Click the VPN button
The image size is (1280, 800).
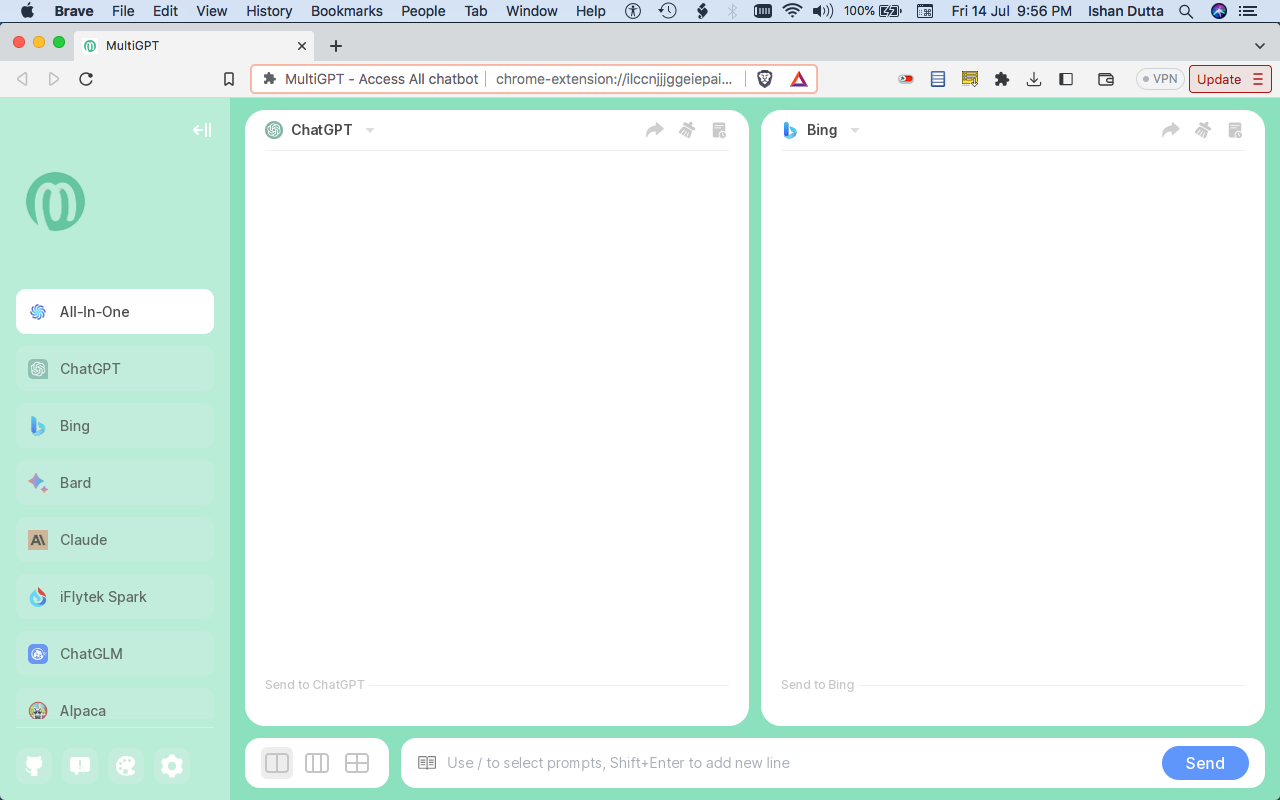pyautogui.click(x=1160, y=79)
